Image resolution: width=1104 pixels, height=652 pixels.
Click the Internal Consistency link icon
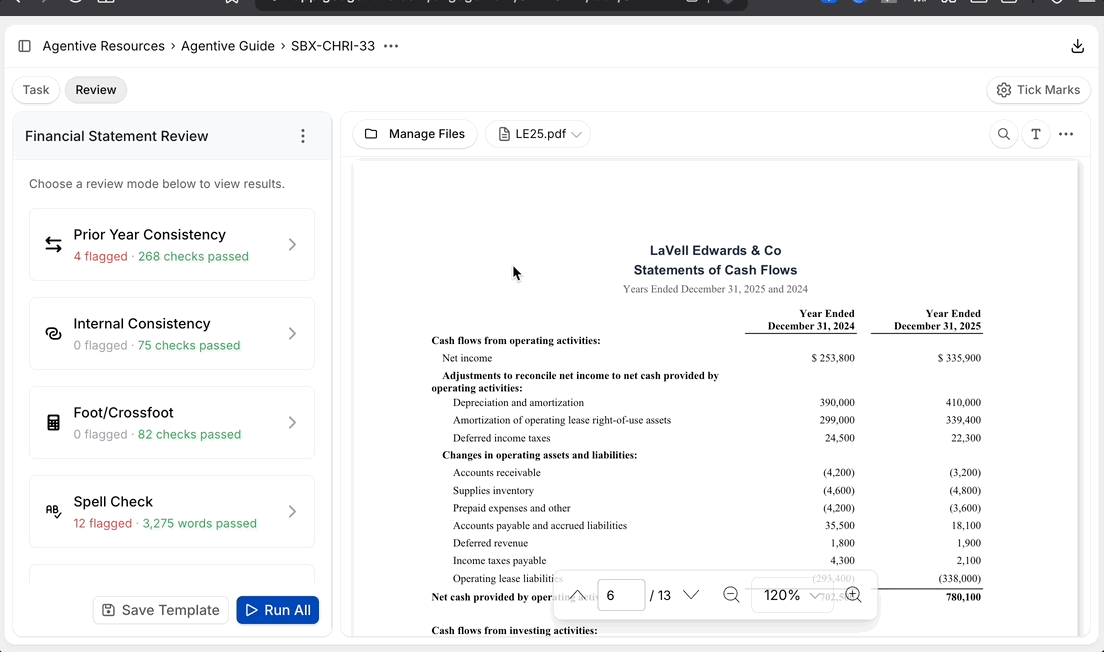coord(54,334)
